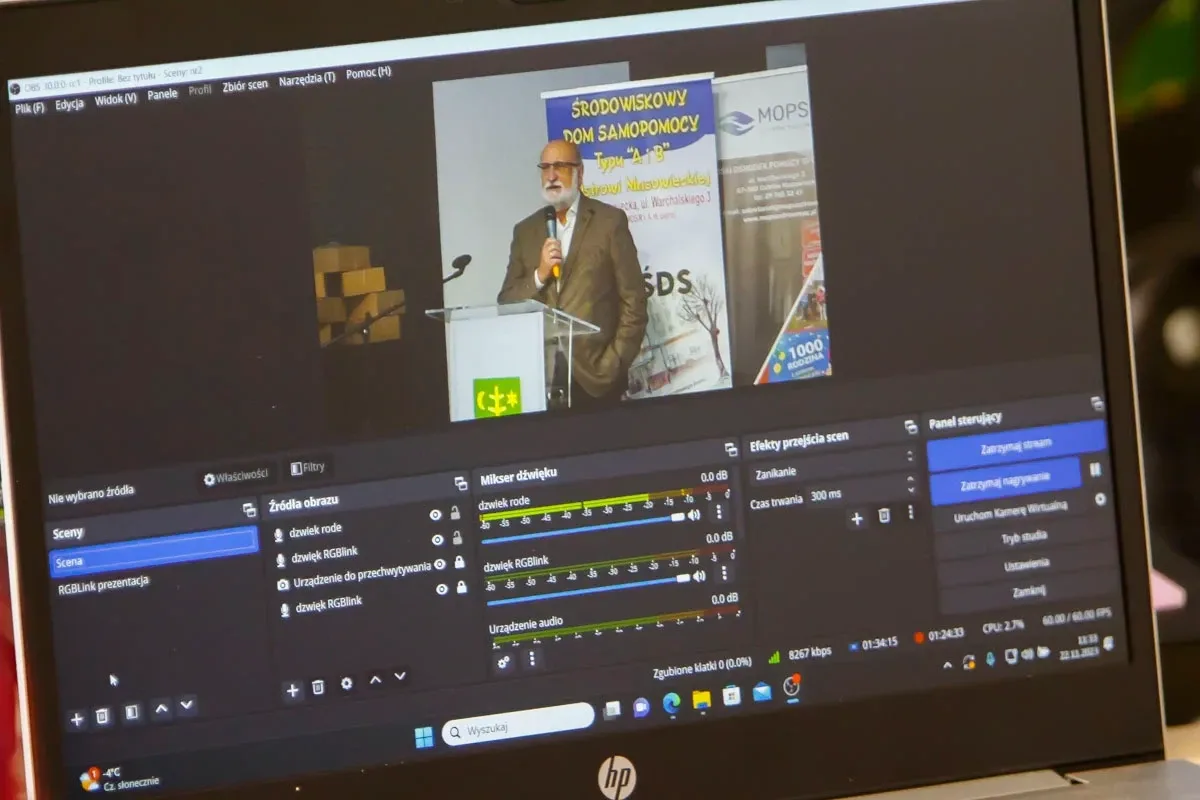Viewport: 1200px width, 800px height.
Task: Enable Tryb studia button
Action: point(1024,536)
